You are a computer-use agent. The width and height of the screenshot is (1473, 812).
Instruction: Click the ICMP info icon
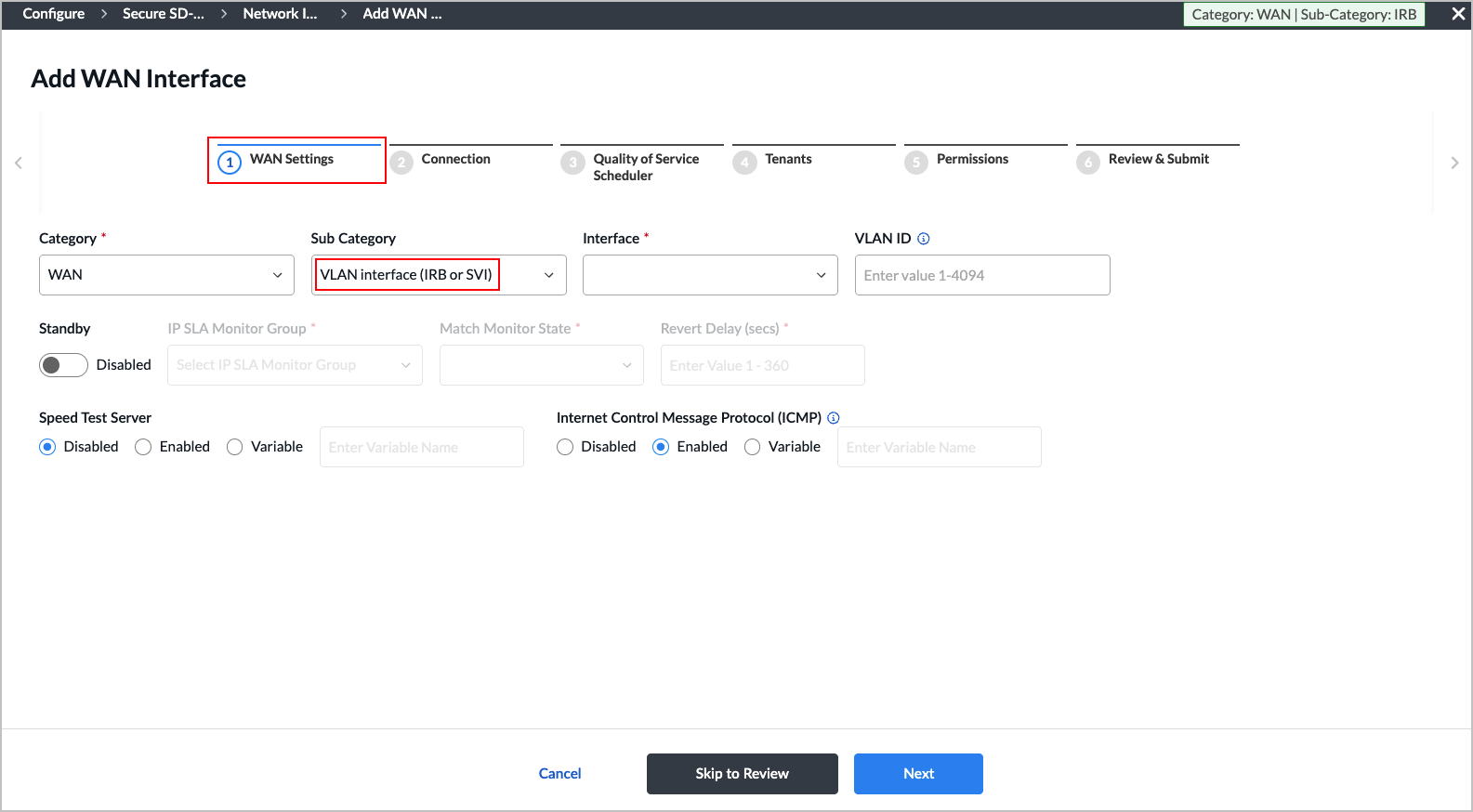(834, 418)
